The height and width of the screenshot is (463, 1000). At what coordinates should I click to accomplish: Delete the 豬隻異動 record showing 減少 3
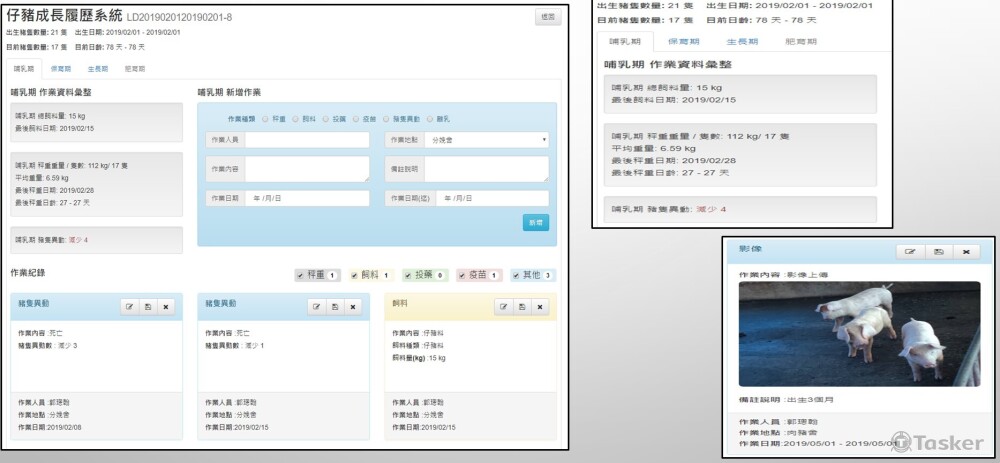click(167, 307)
